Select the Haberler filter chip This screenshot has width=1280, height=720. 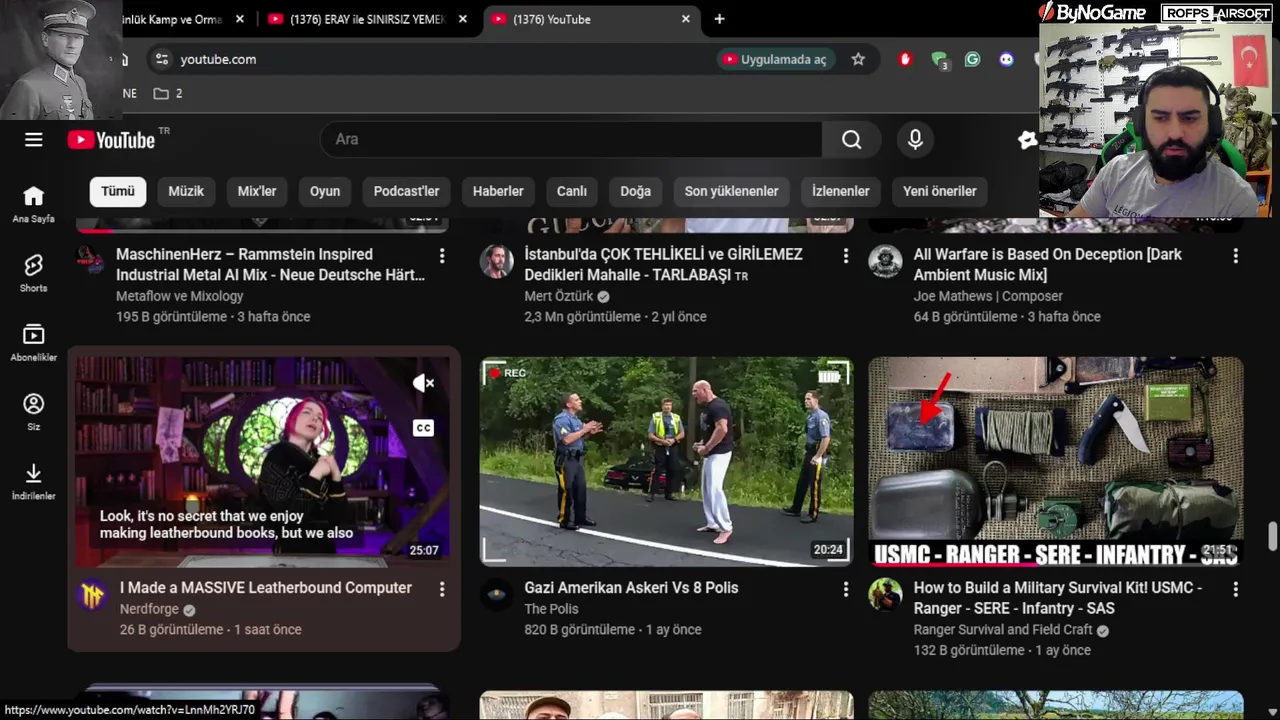click(x=498, y=191)
